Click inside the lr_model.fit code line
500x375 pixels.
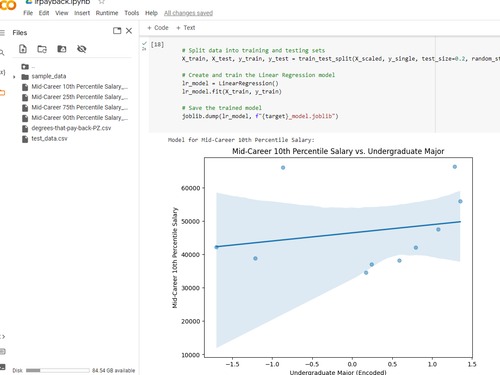pyautogui.click(x=232, y=92)
